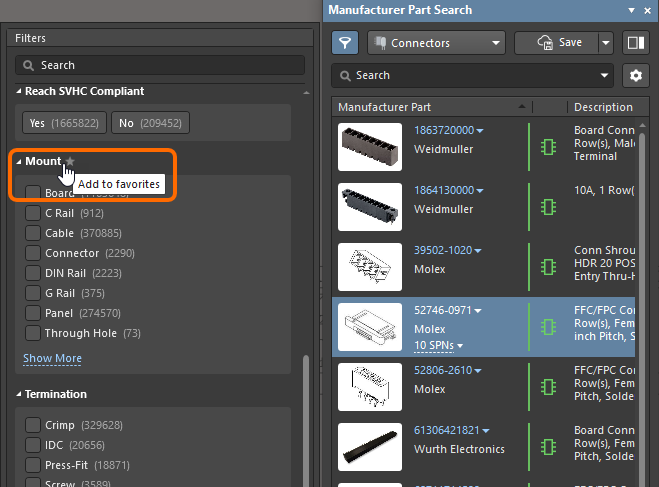Sort by Manufacturer Part column header
This screenshot has height=487, width=659.
(432, 107)
